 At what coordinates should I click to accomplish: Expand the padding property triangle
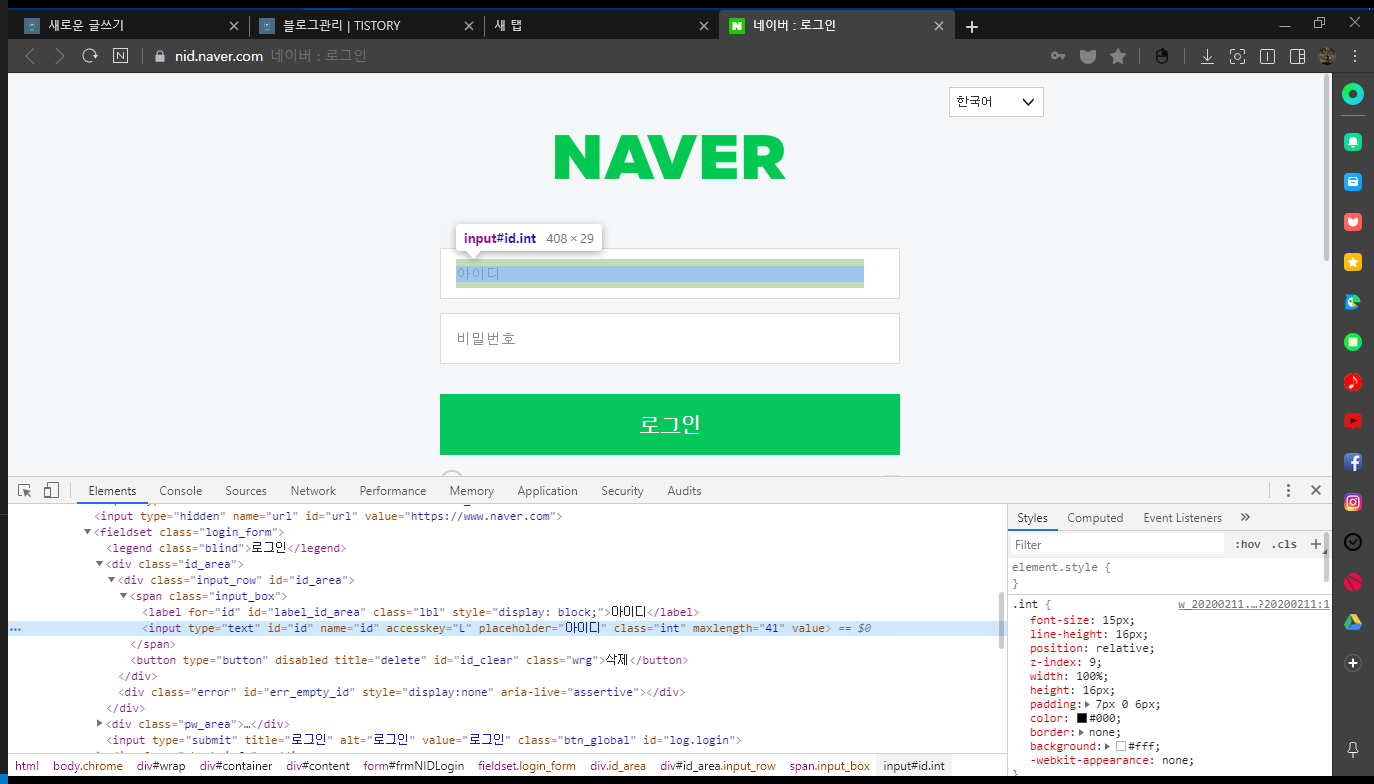point(1088,705)
